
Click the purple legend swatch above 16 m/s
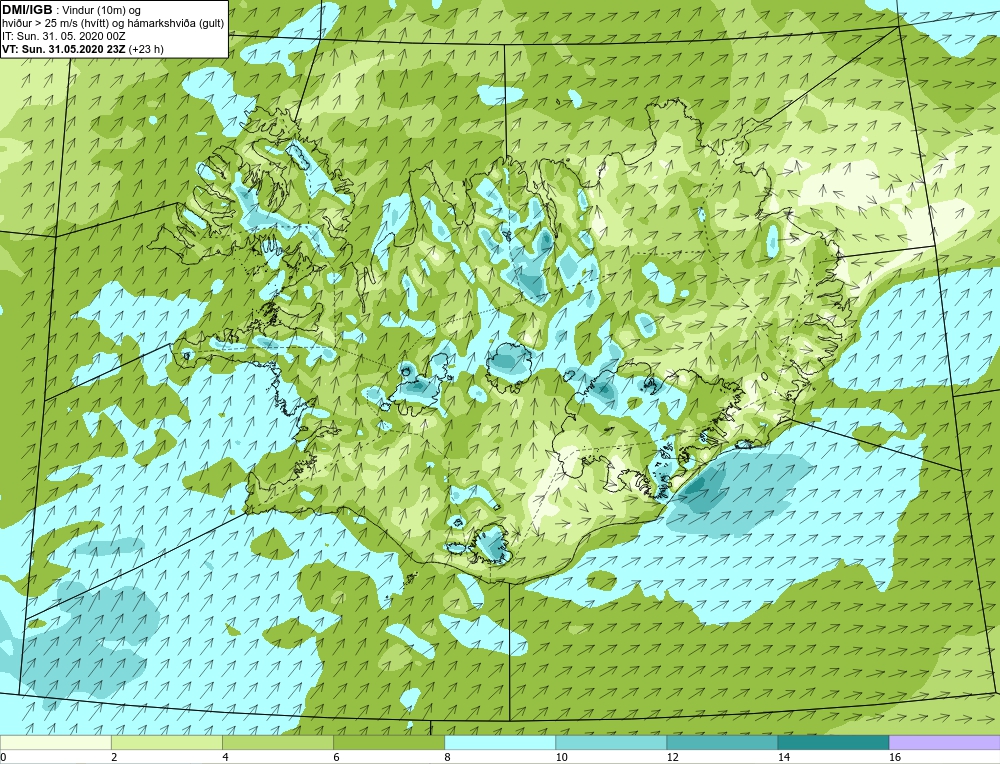tap(945, 742)
